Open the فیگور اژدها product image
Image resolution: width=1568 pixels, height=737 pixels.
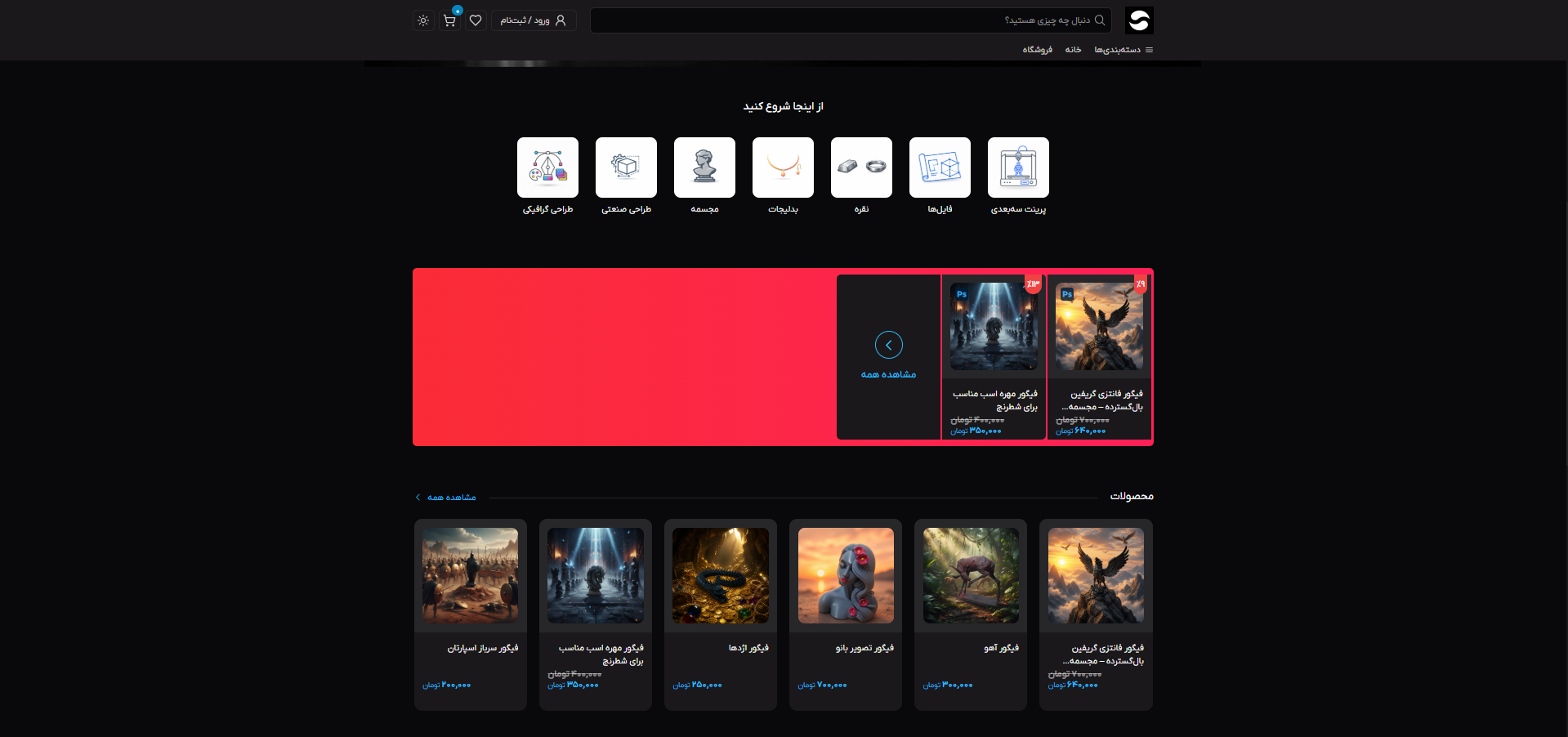click(720, 575)
